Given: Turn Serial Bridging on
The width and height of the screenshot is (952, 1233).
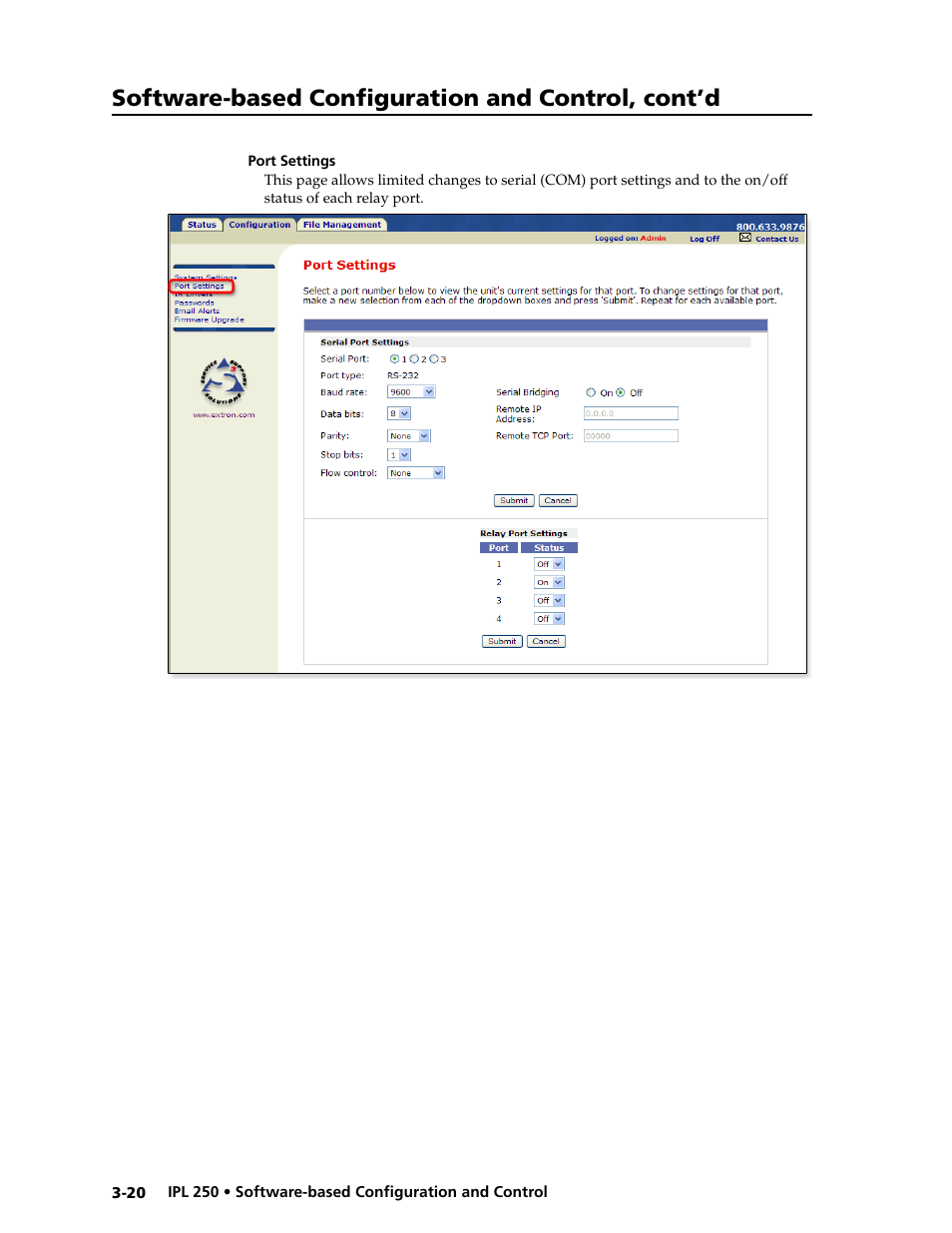Looking at the screenshot, I should (x=591, y=393).
